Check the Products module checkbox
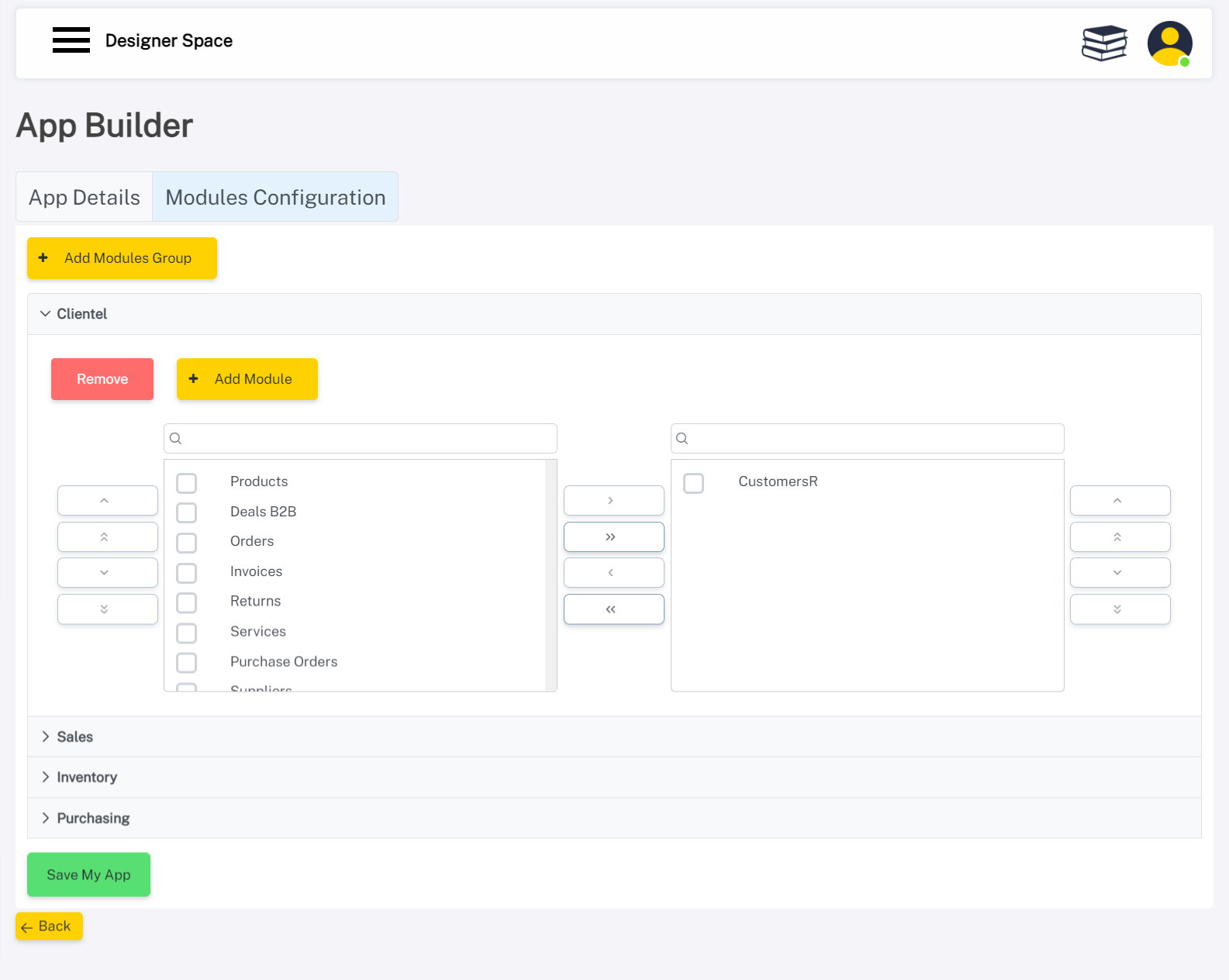This screenshot has height=980, width=1229. point(187,482)
